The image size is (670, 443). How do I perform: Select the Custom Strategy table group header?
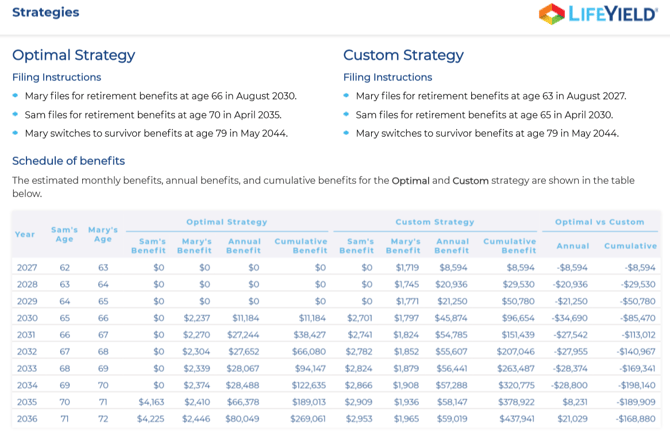click(x=435, y=222)
